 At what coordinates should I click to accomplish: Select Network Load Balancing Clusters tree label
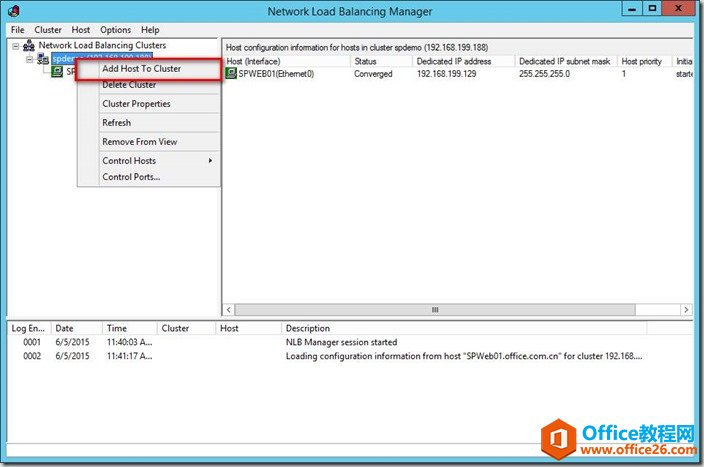pos(102,45)
